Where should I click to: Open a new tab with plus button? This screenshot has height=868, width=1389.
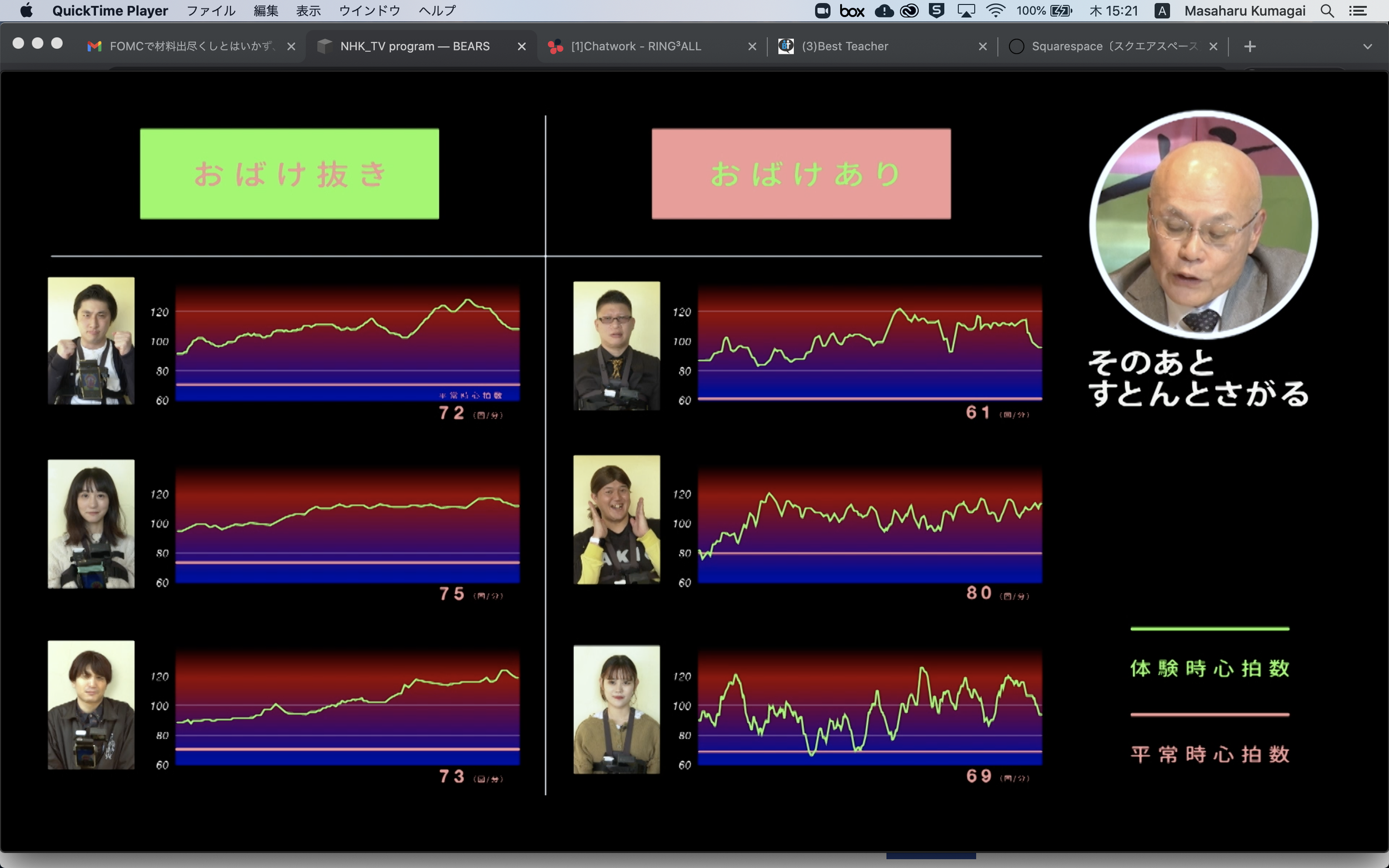click(x=1250, y=47)
